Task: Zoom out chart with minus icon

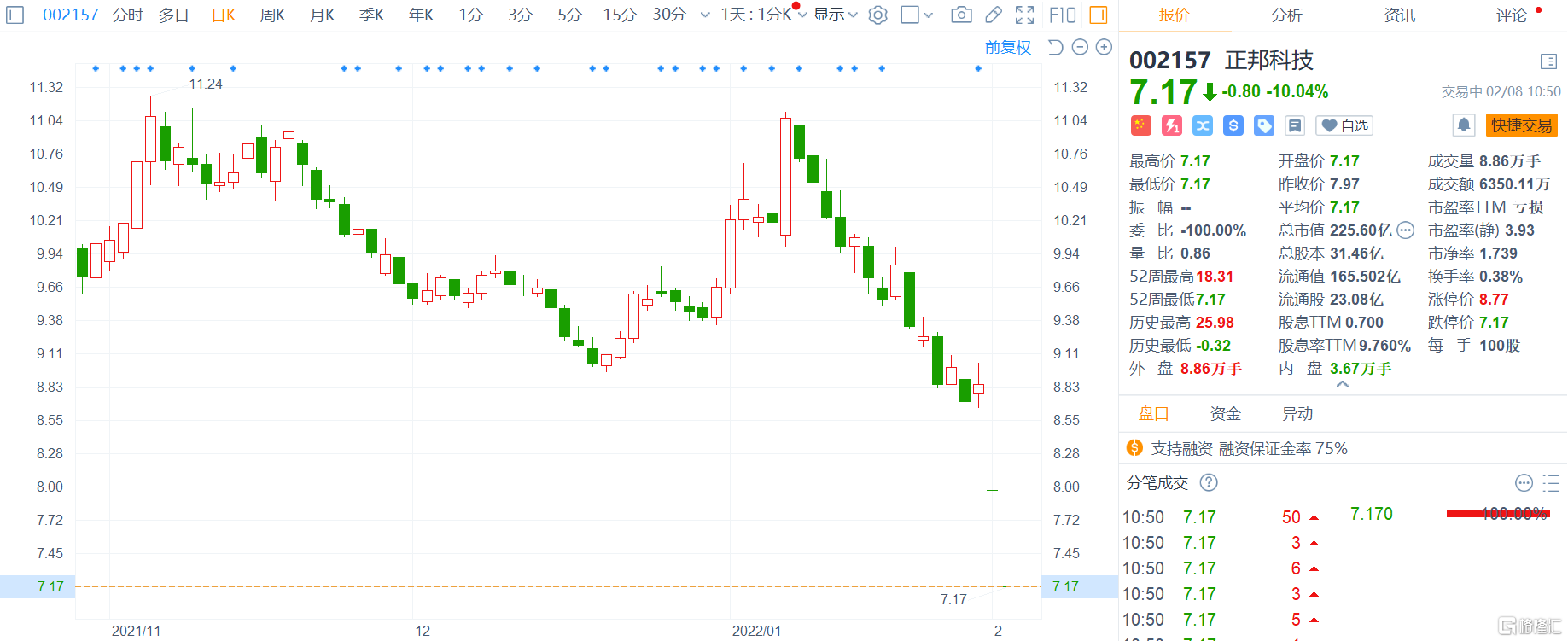Action: coord(1080,47)
